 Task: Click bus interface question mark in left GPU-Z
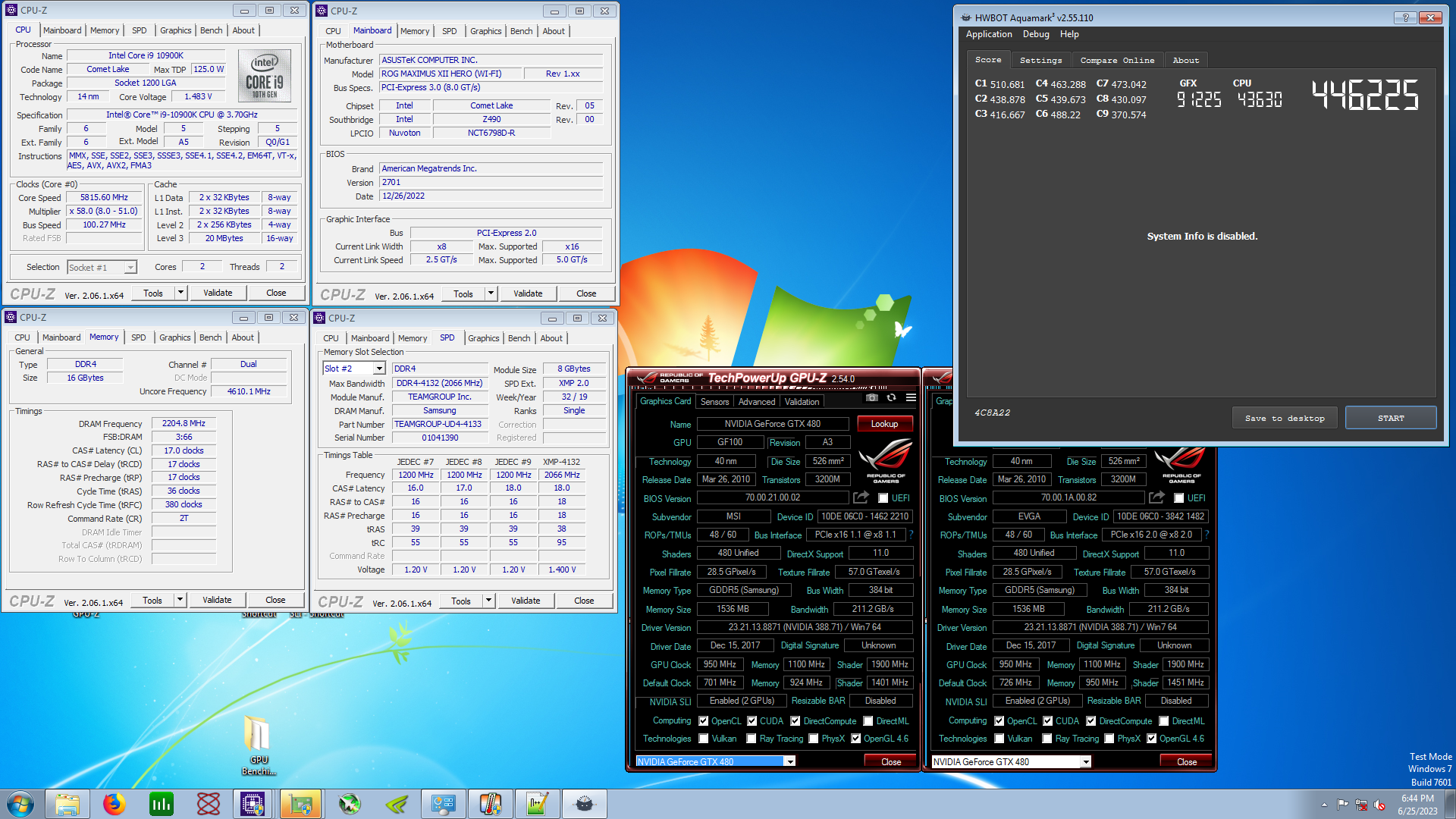pyautogui.click(x=911, y=535)
